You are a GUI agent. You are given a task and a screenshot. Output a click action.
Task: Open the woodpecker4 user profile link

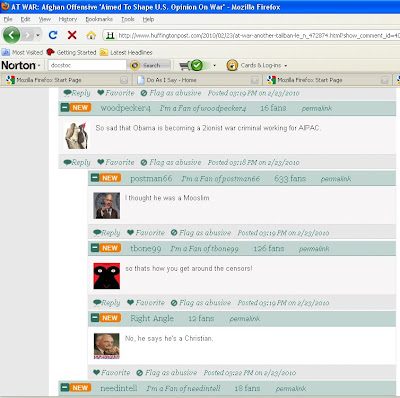click(x=126, y=108)
